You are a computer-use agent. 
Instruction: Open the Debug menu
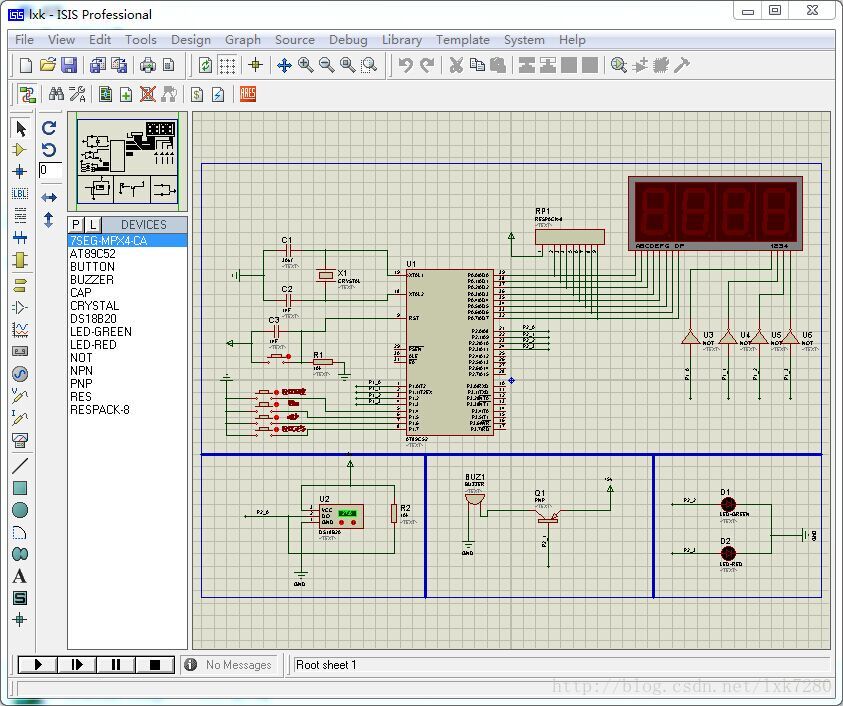pyautogui.click(x=348, y=40)
